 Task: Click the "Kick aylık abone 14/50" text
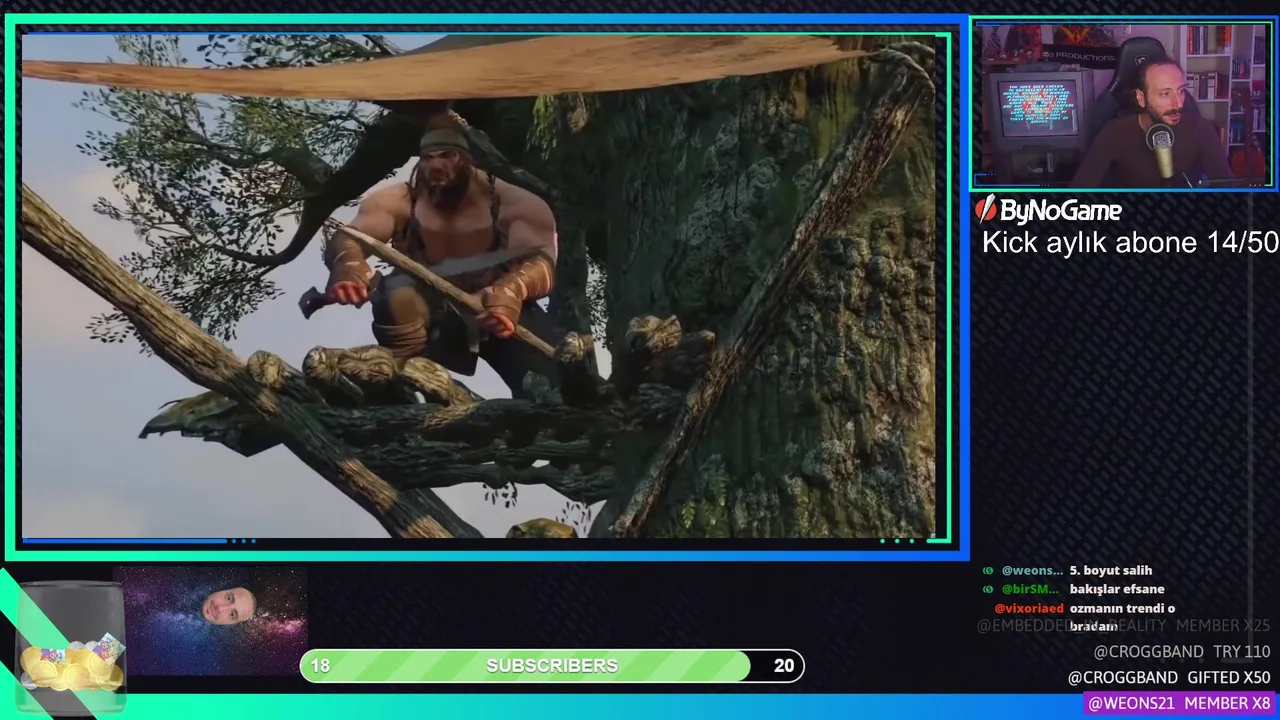click(x=1130, y=243)
